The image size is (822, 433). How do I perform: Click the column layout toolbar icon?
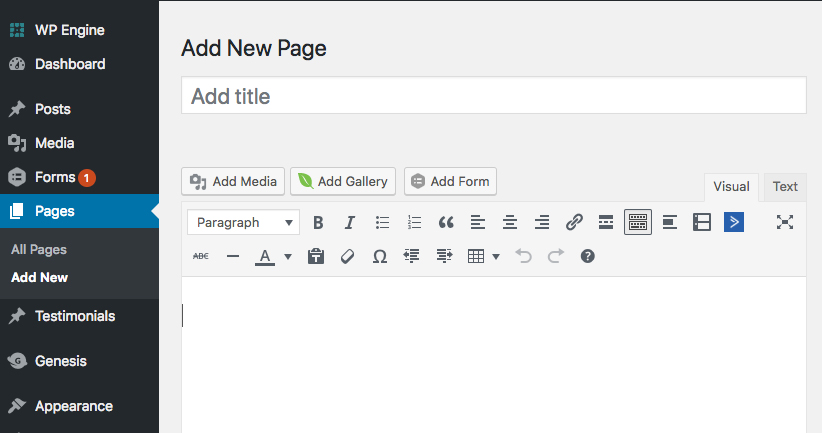[x=702, y=223]
